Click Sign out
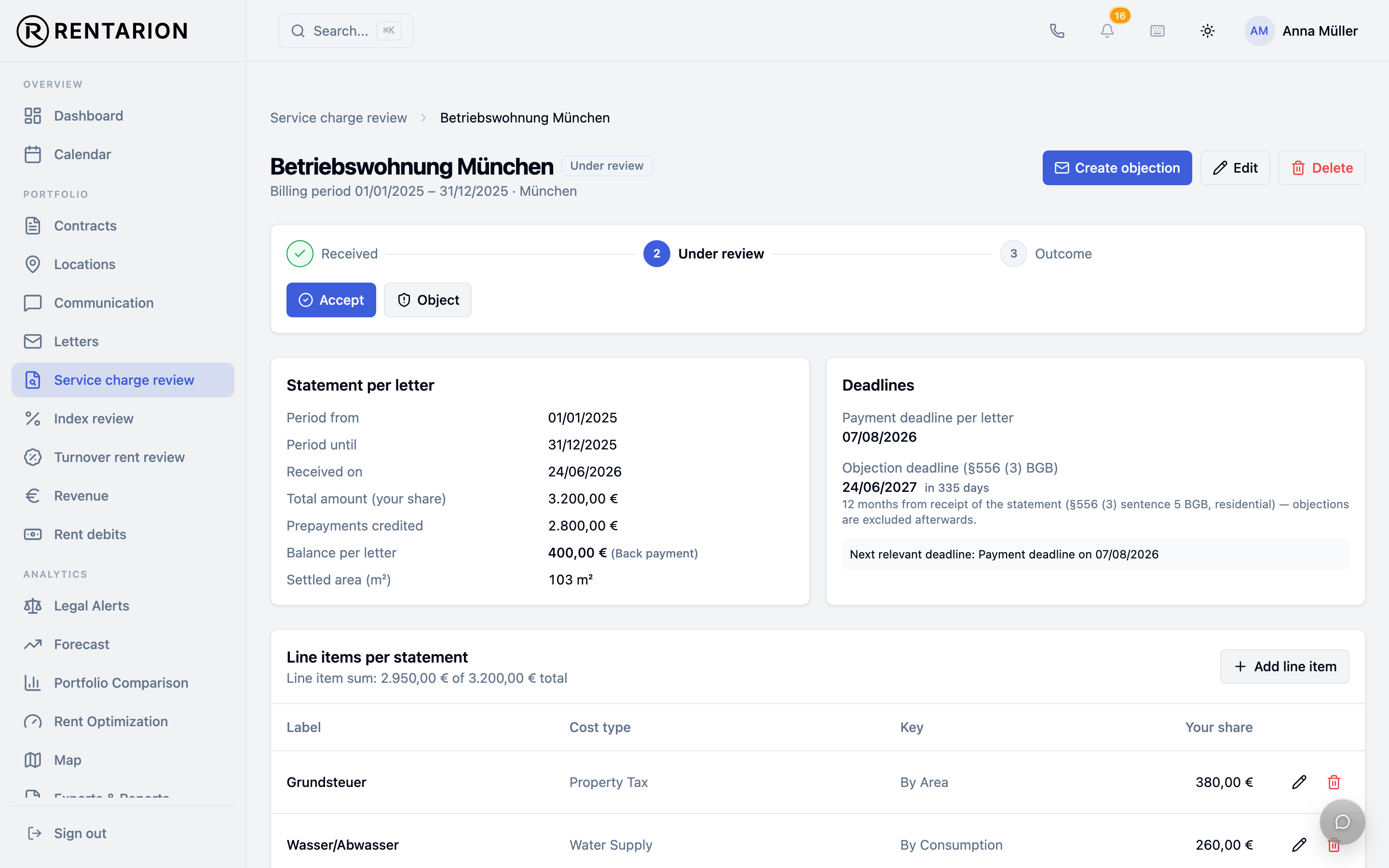This screenshot has height=868, width=1389. click(123, 833)
